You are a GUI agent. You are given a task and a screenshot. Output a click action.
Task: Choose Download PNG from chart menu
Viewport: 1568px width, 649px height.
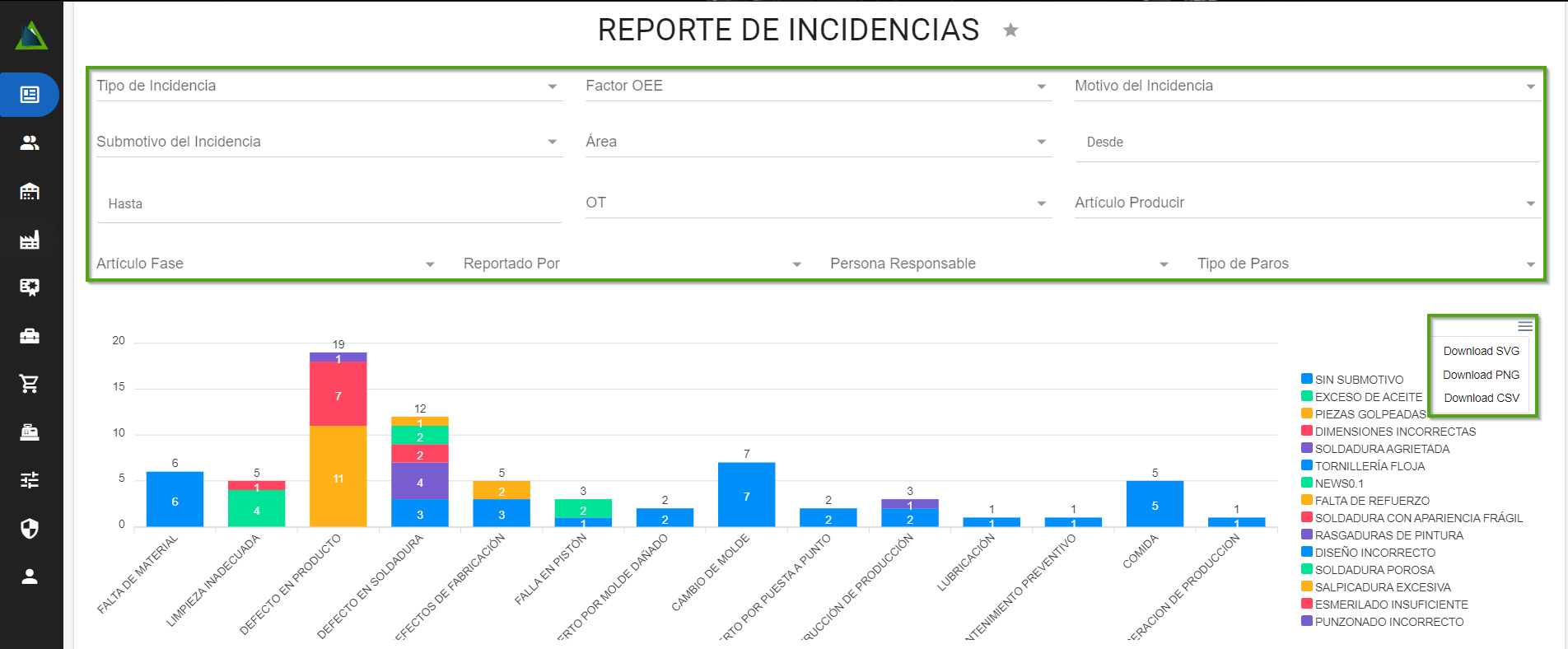pos(1481,375)
